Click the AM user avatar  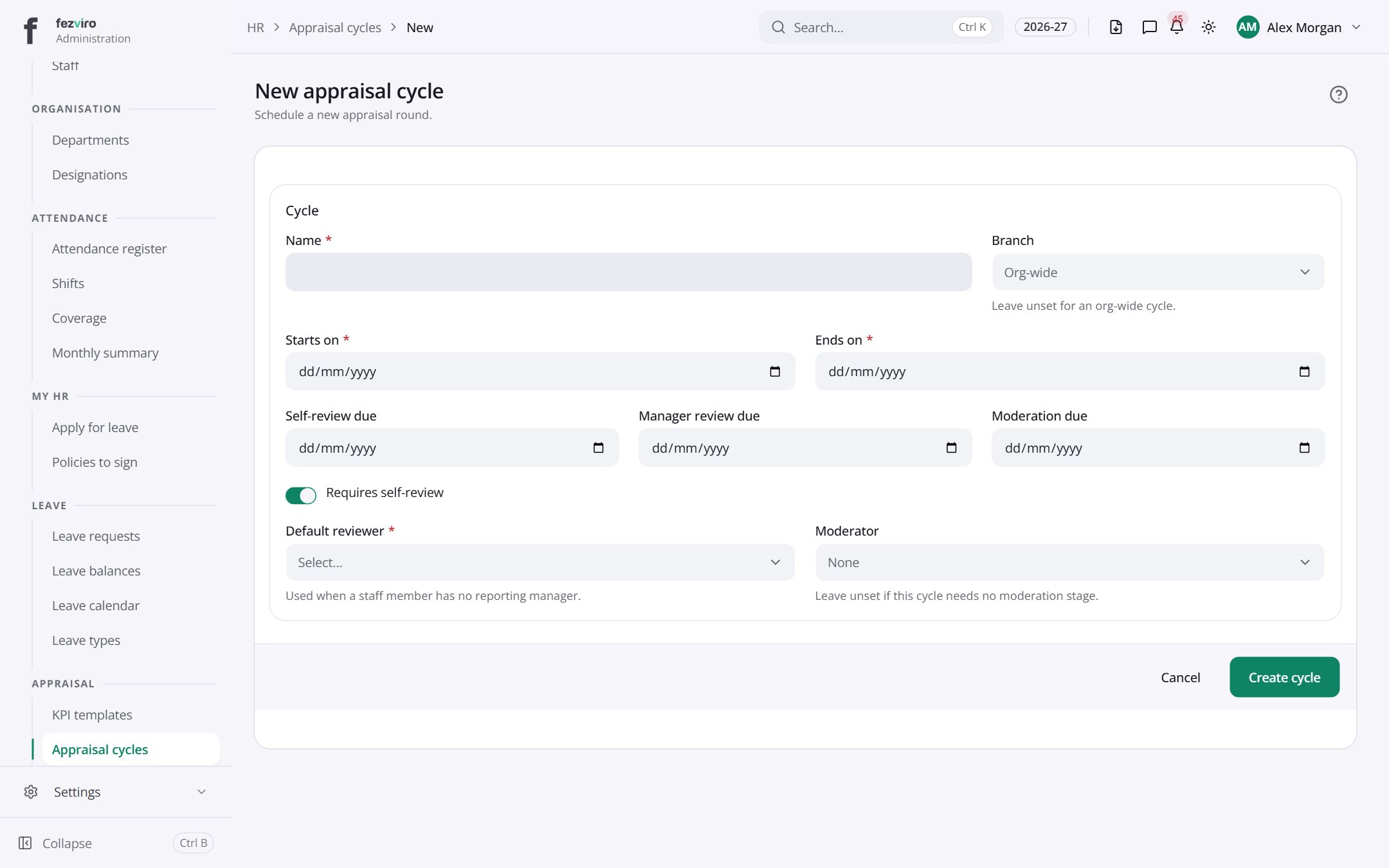pos(1248,27)
